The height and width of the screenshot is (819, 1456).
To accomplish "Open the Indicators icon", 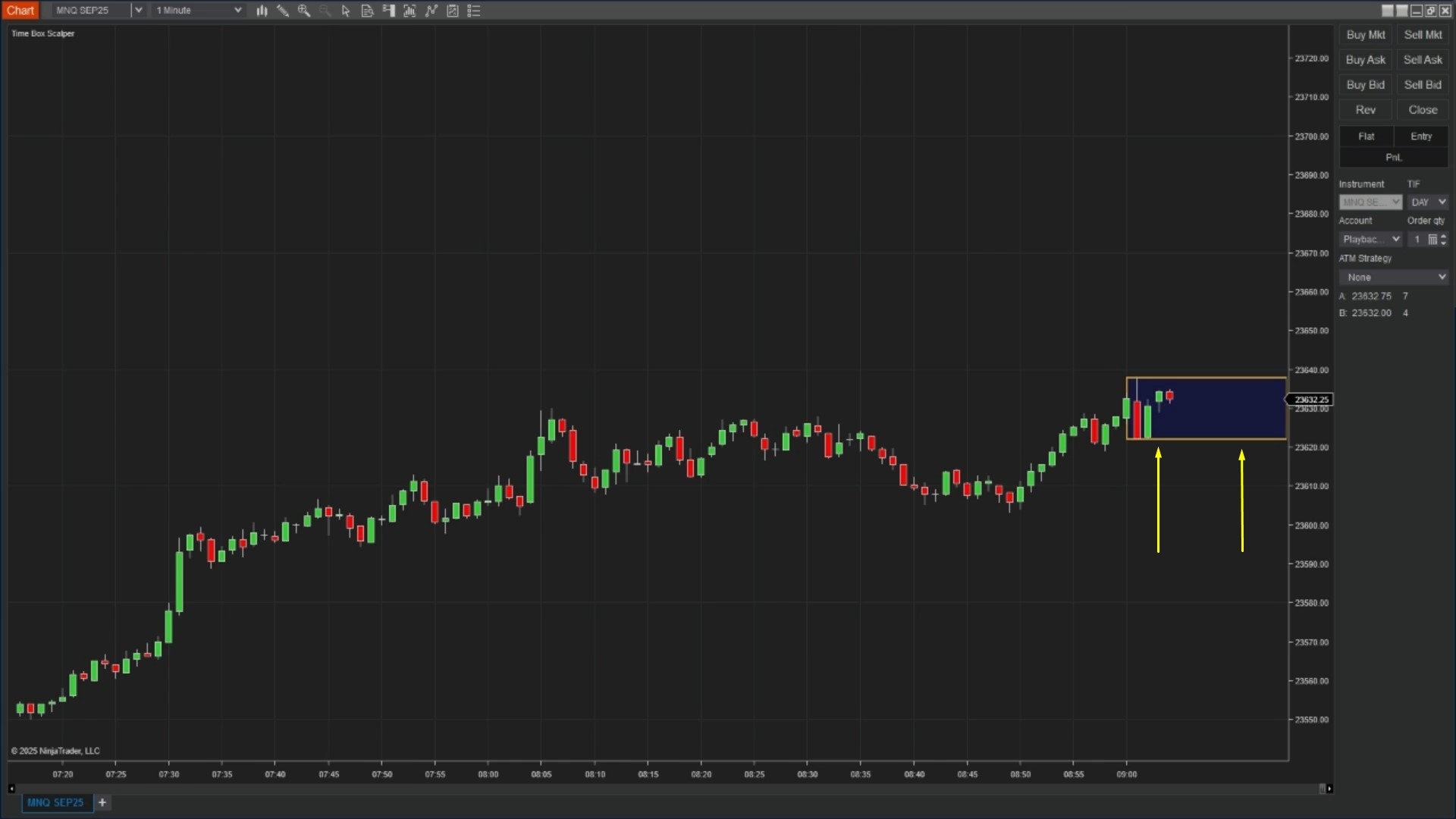I will [409, 11].
